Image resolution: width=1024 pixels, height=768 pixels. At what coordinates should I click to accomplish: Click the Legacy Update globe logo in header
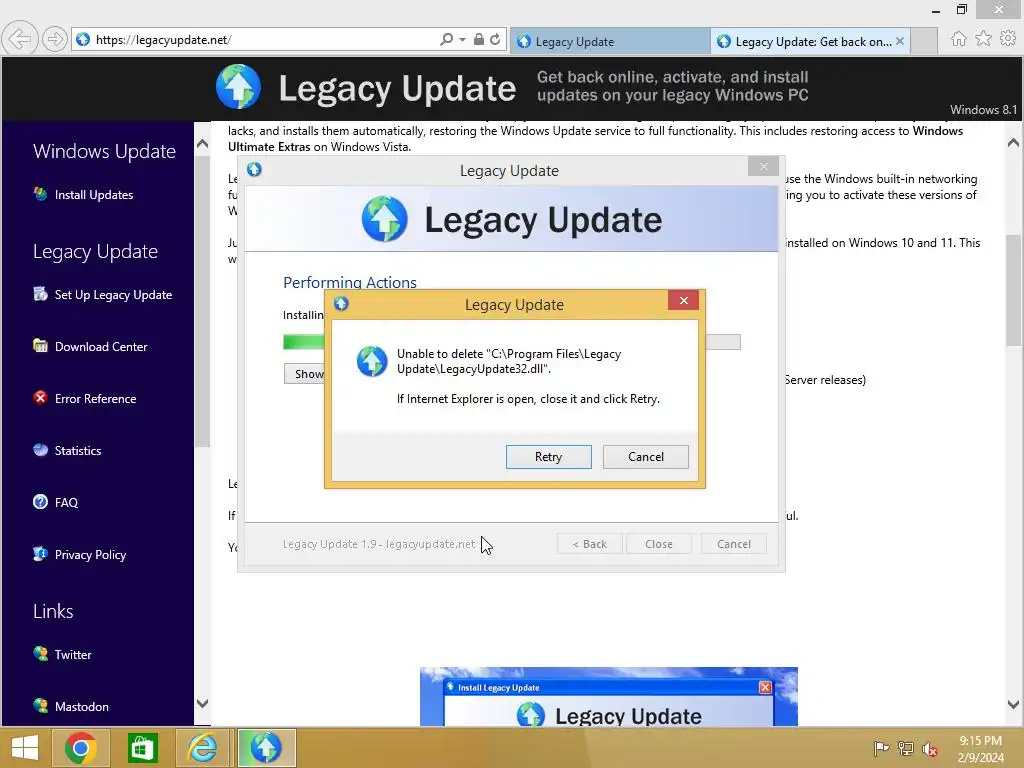(238, 87)
